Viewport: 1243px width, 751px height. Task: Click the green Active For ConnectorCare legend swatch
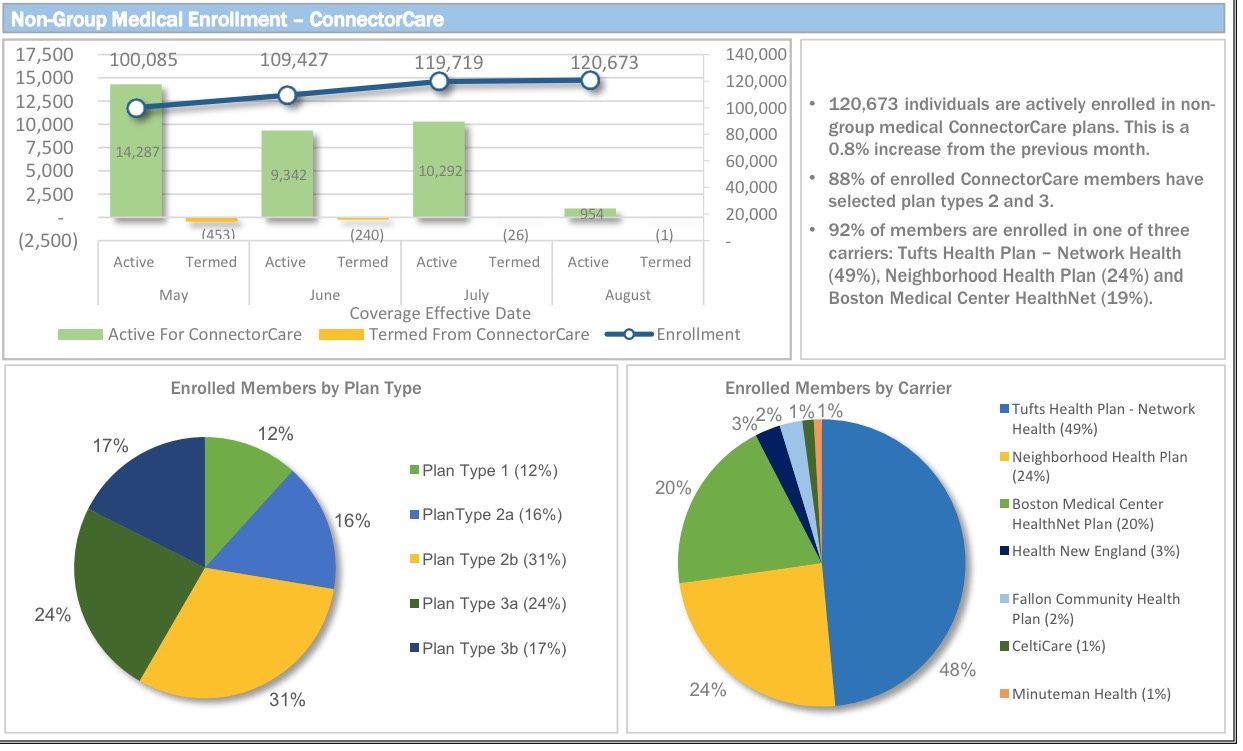[x=80, y=335]
